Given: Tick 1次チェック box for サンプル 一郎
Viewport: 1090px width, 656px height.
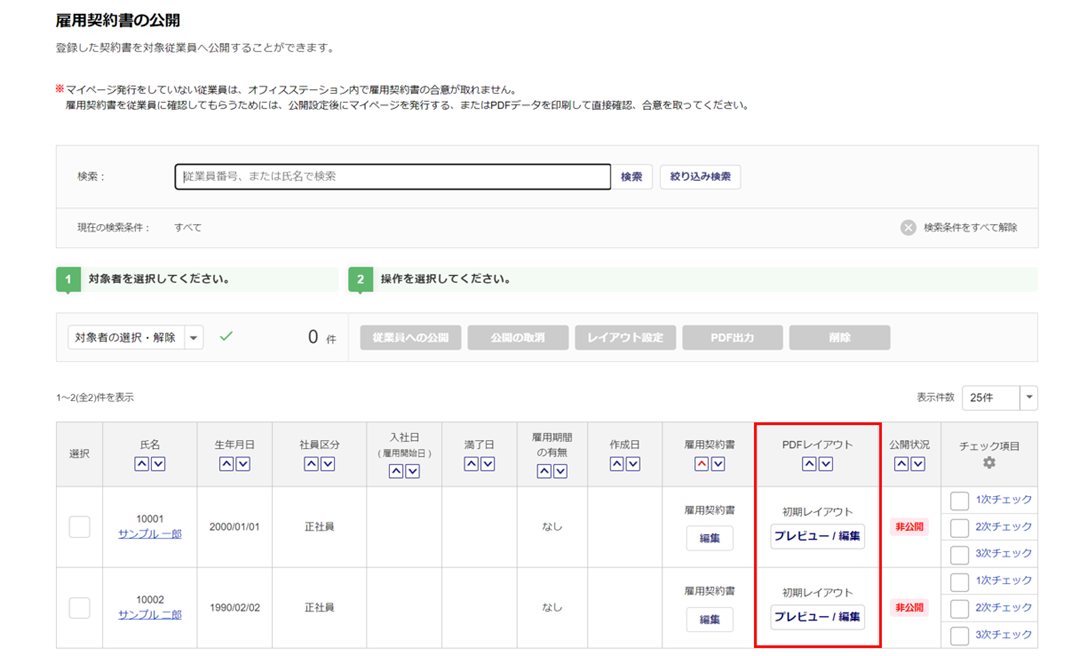Looking at the screenshot, I should (959, 500).
